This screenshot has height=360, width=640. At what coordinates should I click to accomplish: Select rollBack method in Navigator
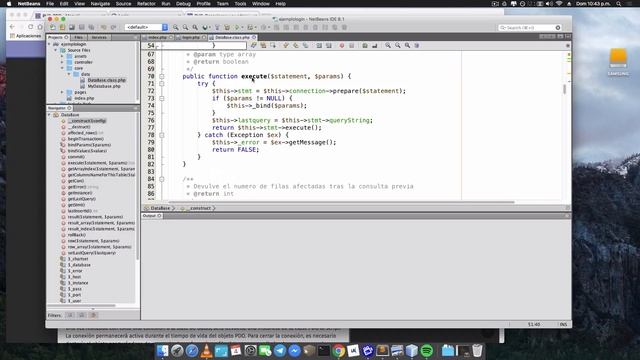[x=76, y=235]
